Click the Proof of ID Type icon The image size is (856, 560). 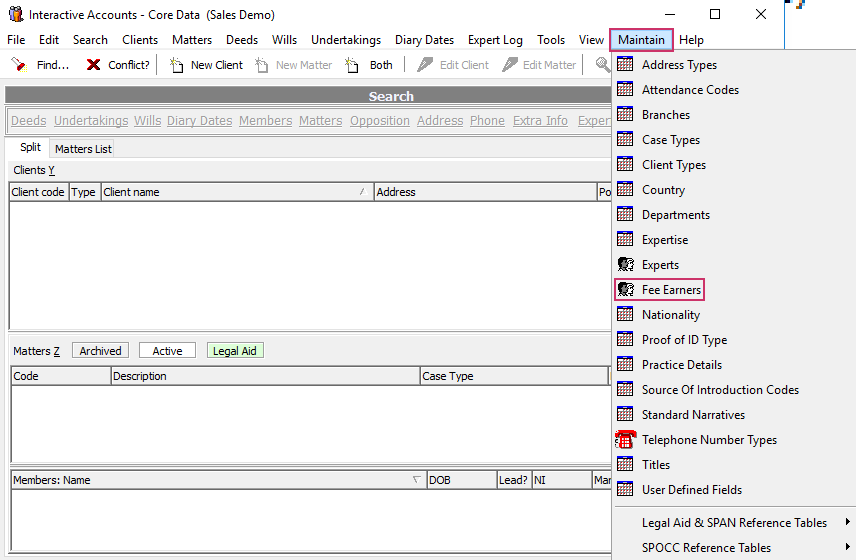(625, 339)
